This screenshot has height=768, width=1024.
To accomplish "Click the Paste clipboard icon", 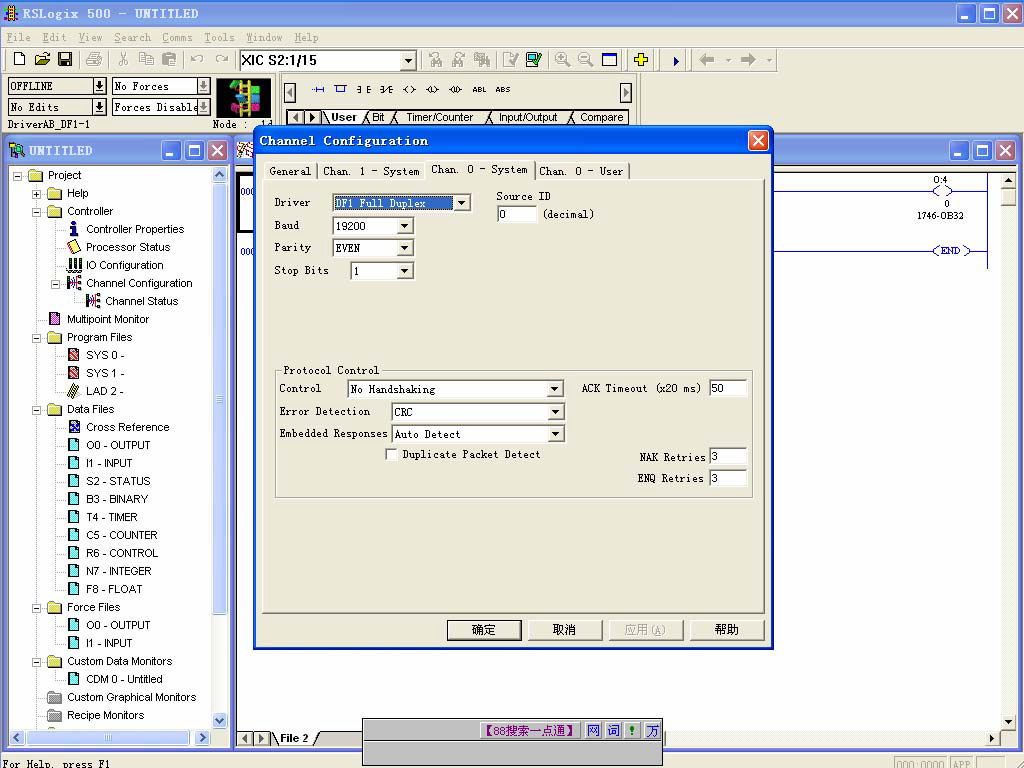I will point(169,59).
